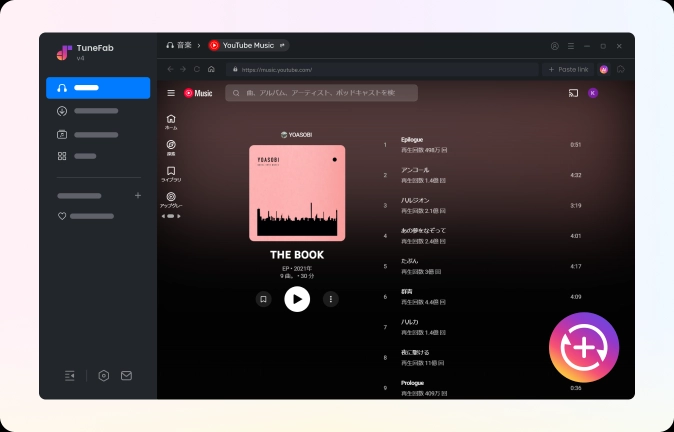Go forward in the embedded browser
The height and width of the screenshot is (432, 674).
(183, 69)
